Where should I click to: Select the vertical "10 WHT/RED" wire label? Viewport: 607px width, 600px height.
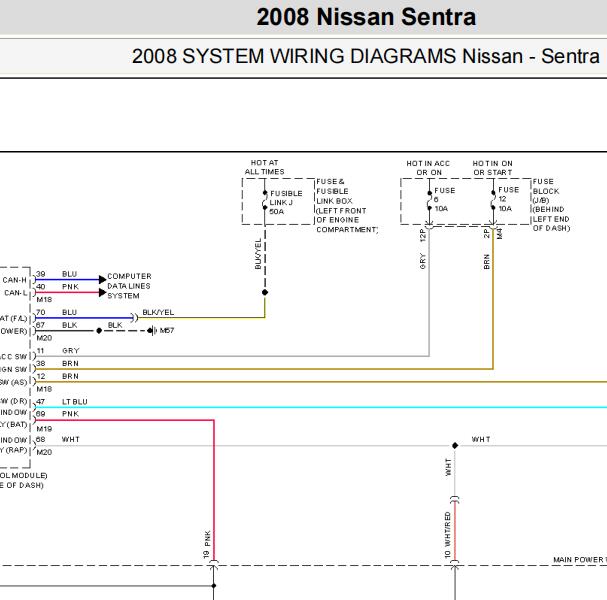click(x=448, y=535)
